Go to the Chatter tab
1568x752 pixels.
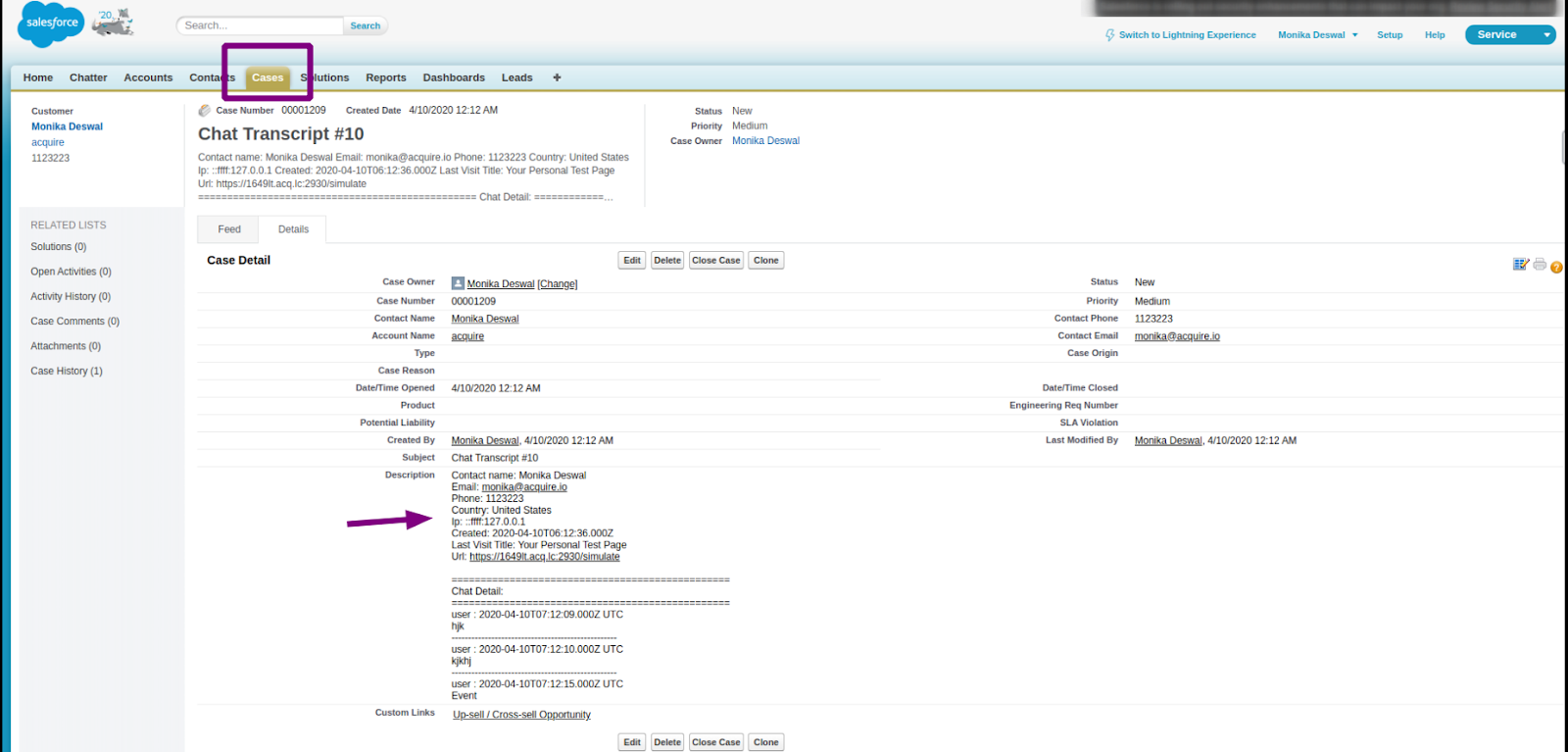[x=88, y=77]
